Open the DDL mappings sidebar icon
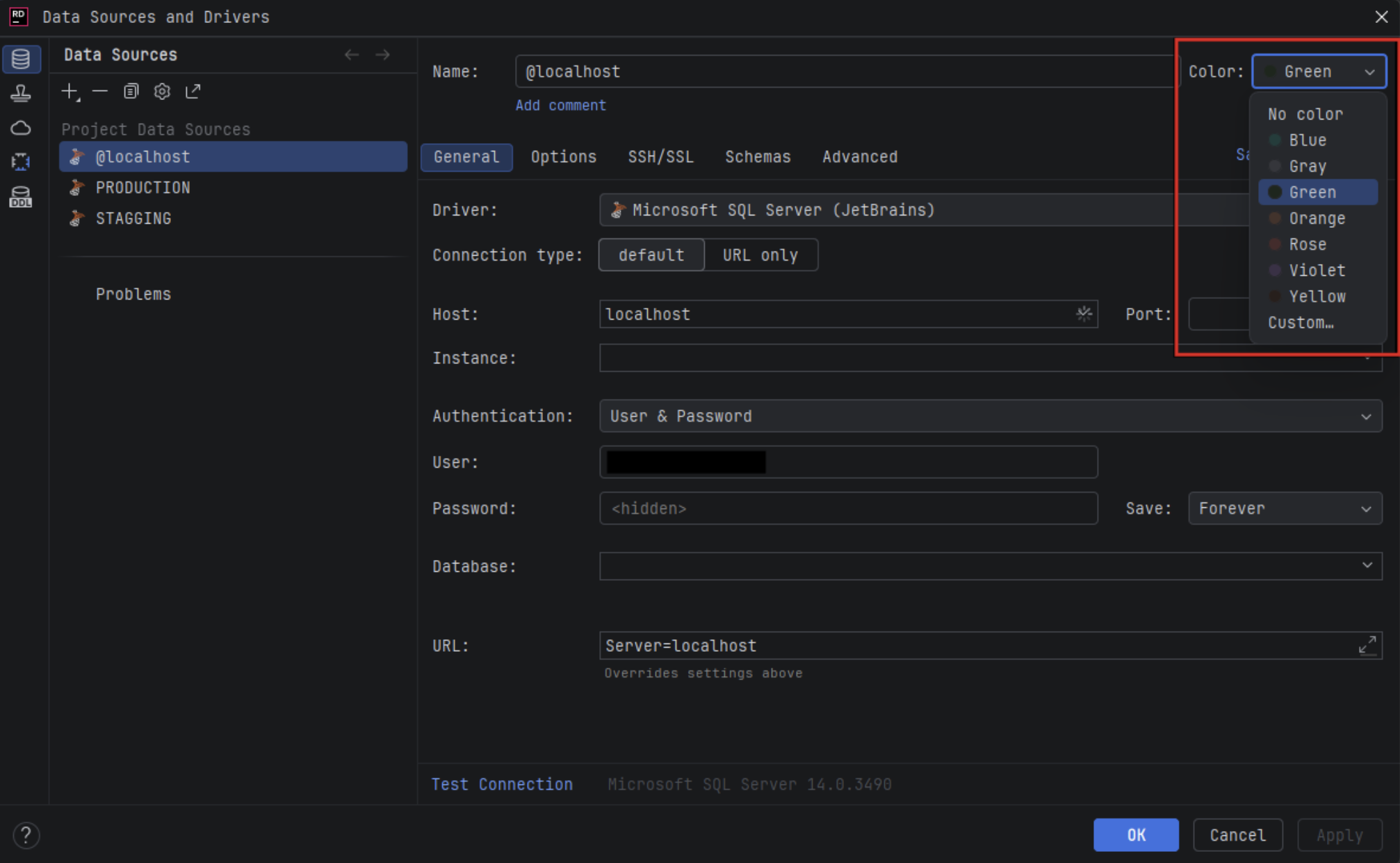Image resolution: width=1400 pixels, height=863 pixels. [21, 197]
